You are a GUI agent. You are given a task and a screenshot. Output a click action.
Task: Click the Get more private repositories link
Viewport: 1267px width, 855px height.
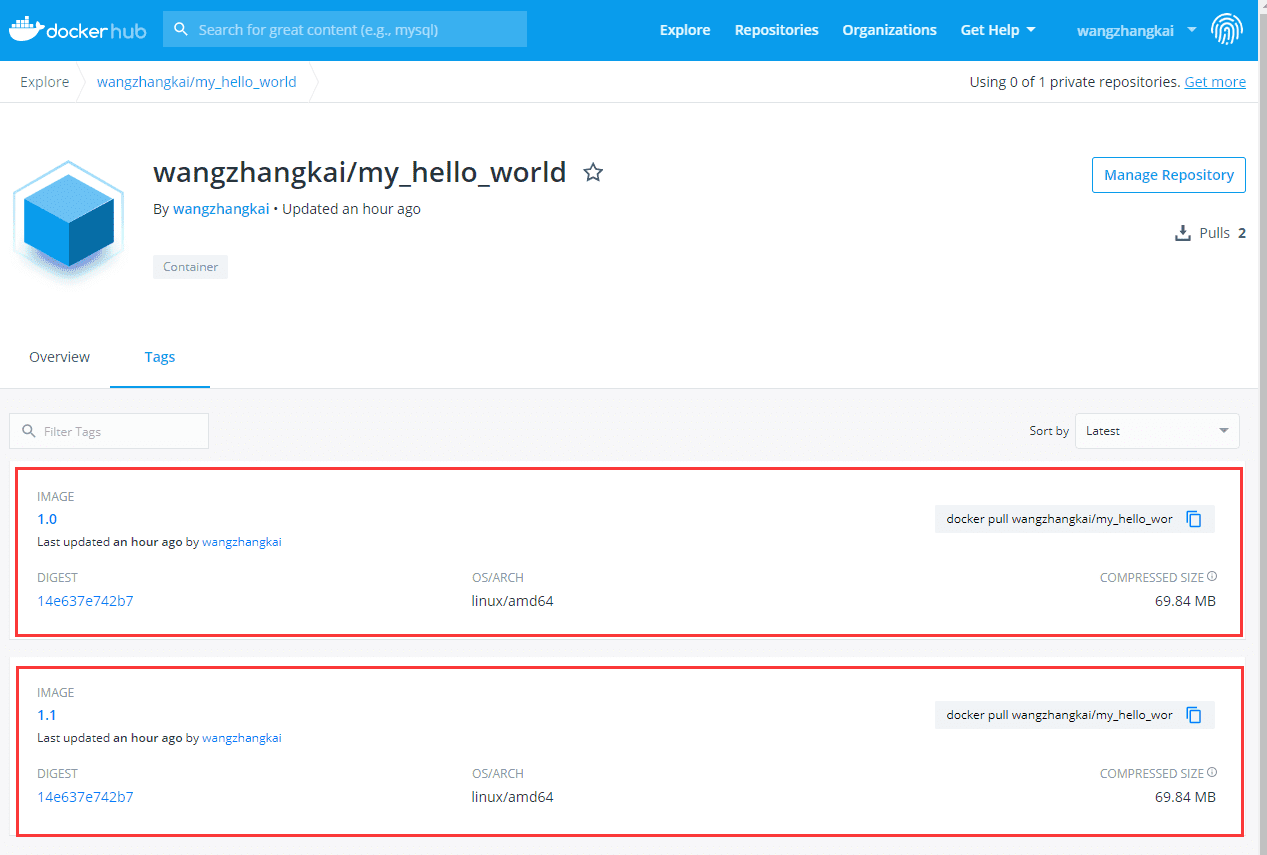[1215, 82]
